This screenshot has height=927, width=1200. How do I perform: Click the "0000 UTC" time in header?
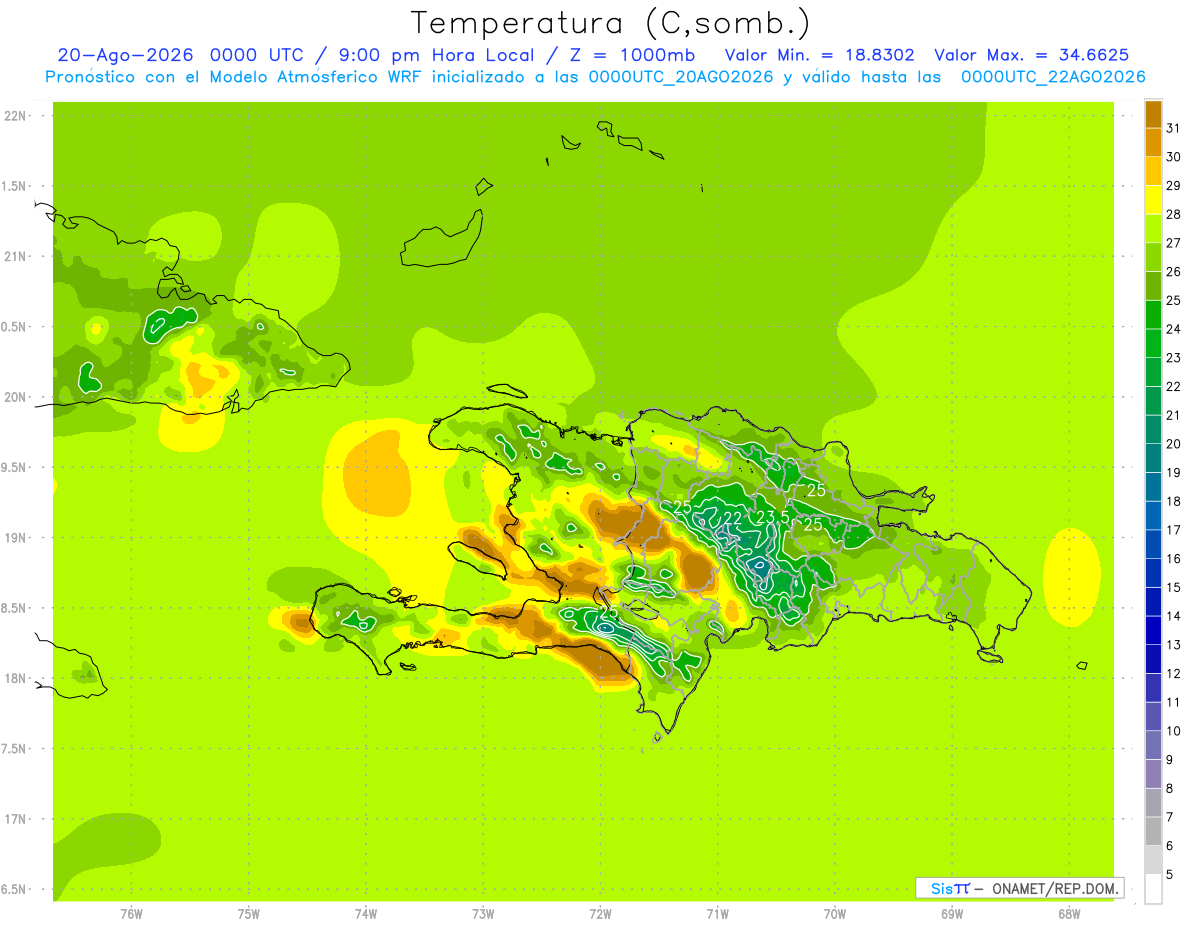click(x=259, y=55)
